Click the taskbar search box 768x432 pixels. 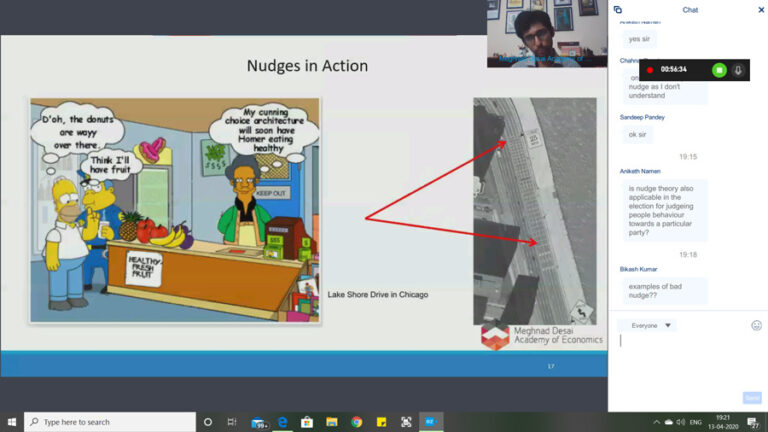point(110,422)
